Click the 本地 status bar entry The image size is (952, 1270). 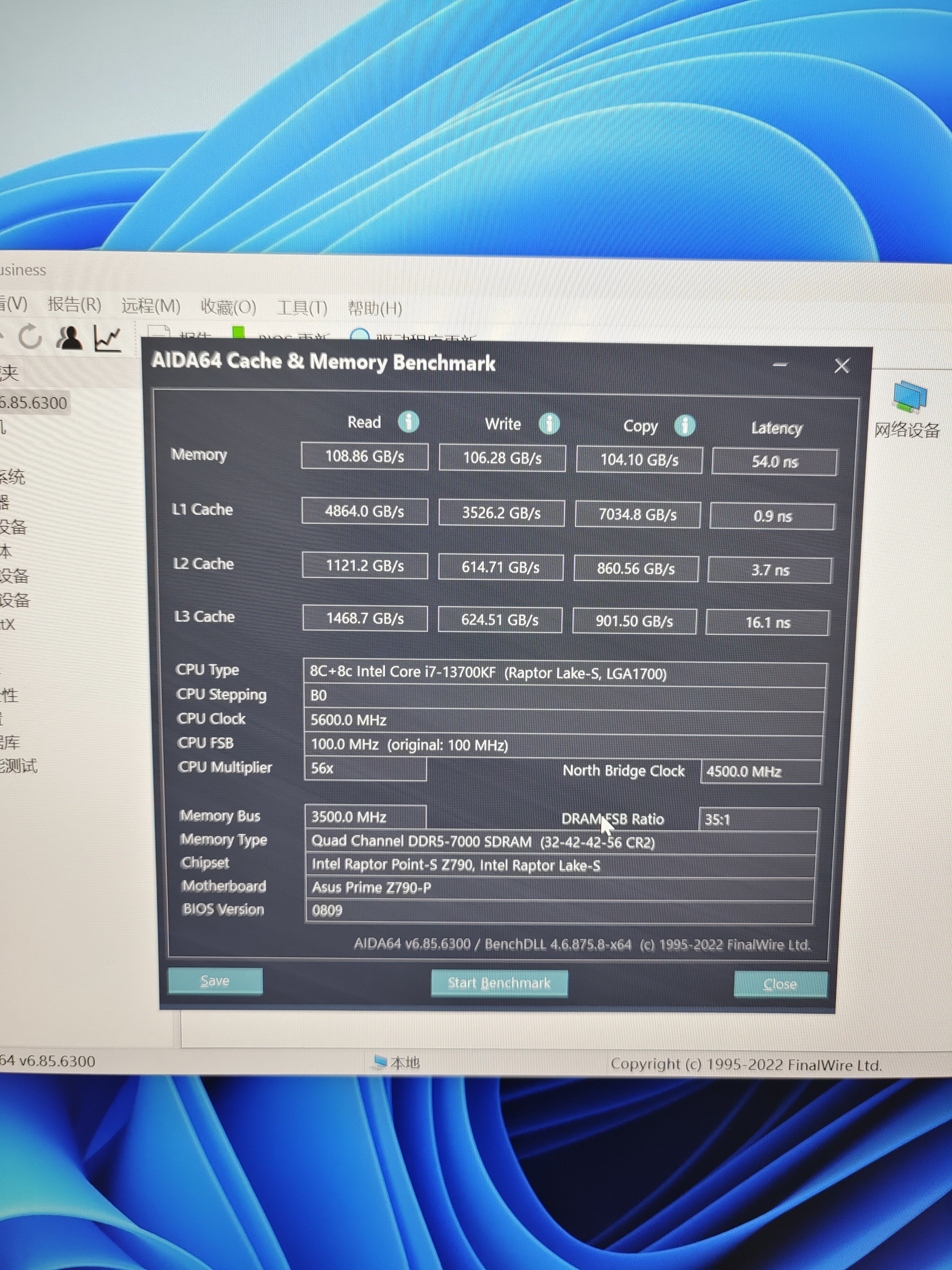397,1063
